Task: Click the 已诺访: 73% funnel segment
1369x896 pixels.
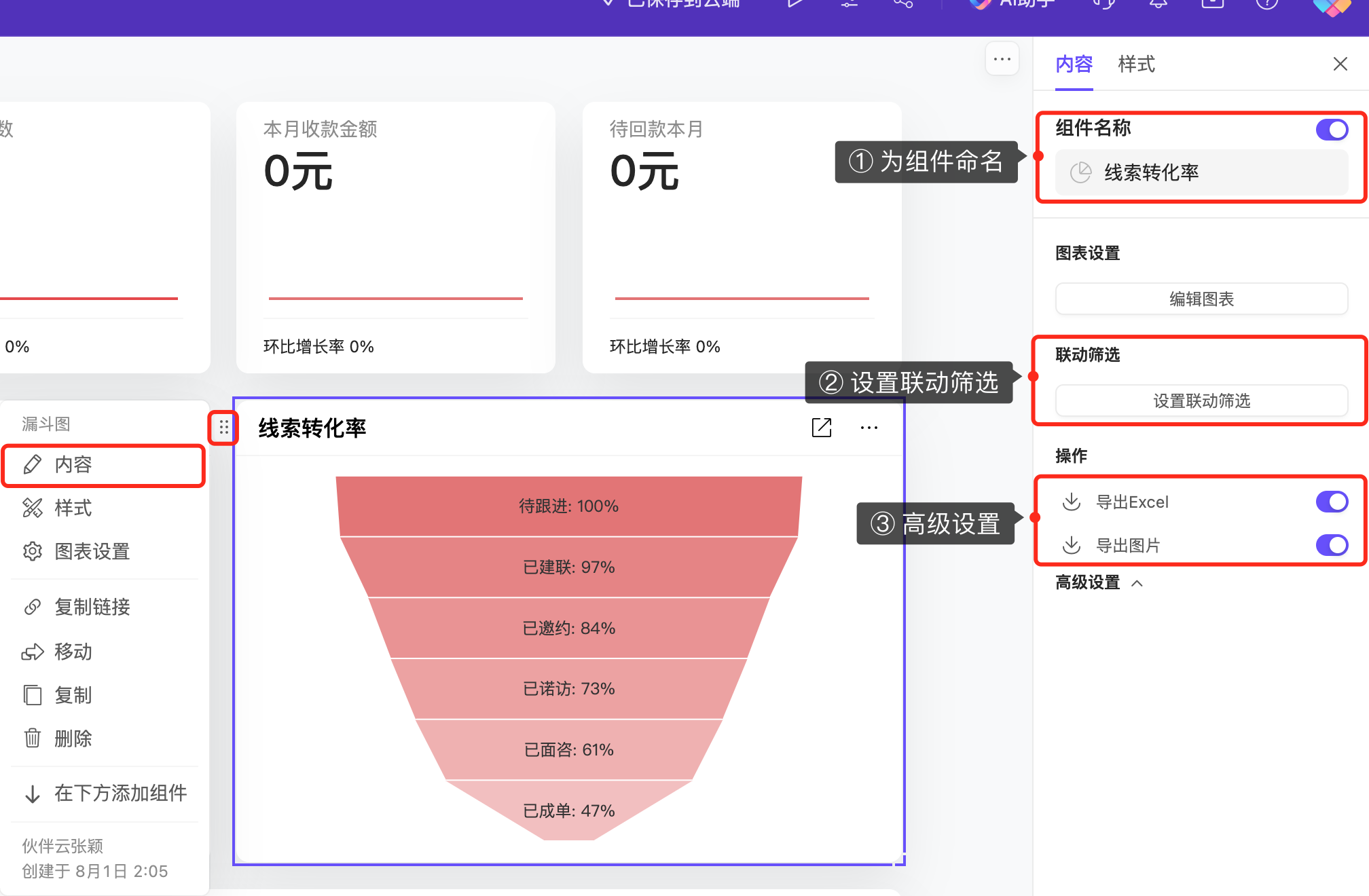Action: point(569,689)
